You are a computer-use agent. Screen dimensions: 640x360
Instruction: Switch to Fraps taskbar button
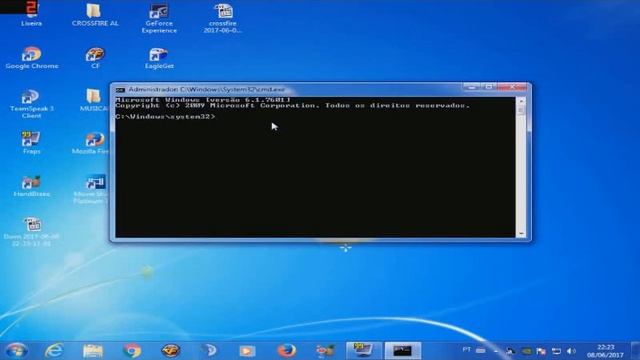point(363,351)
